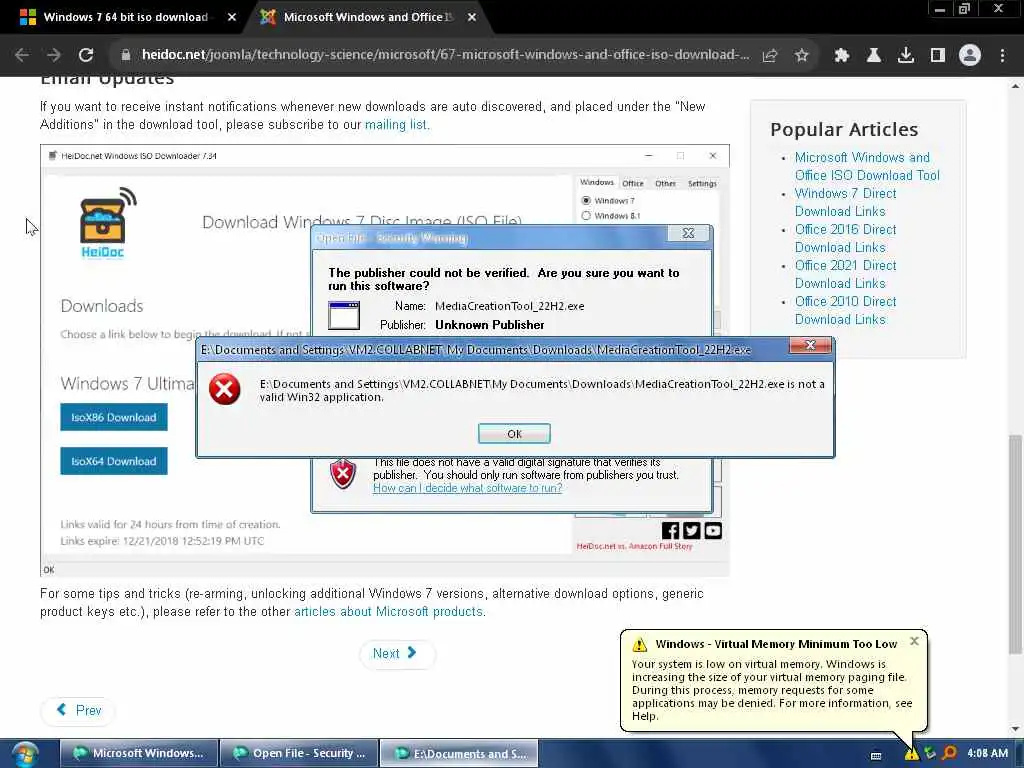Switch to Open File - Security taskbar button
Screen dimensions: 1024x768
(x=300, y=754)
